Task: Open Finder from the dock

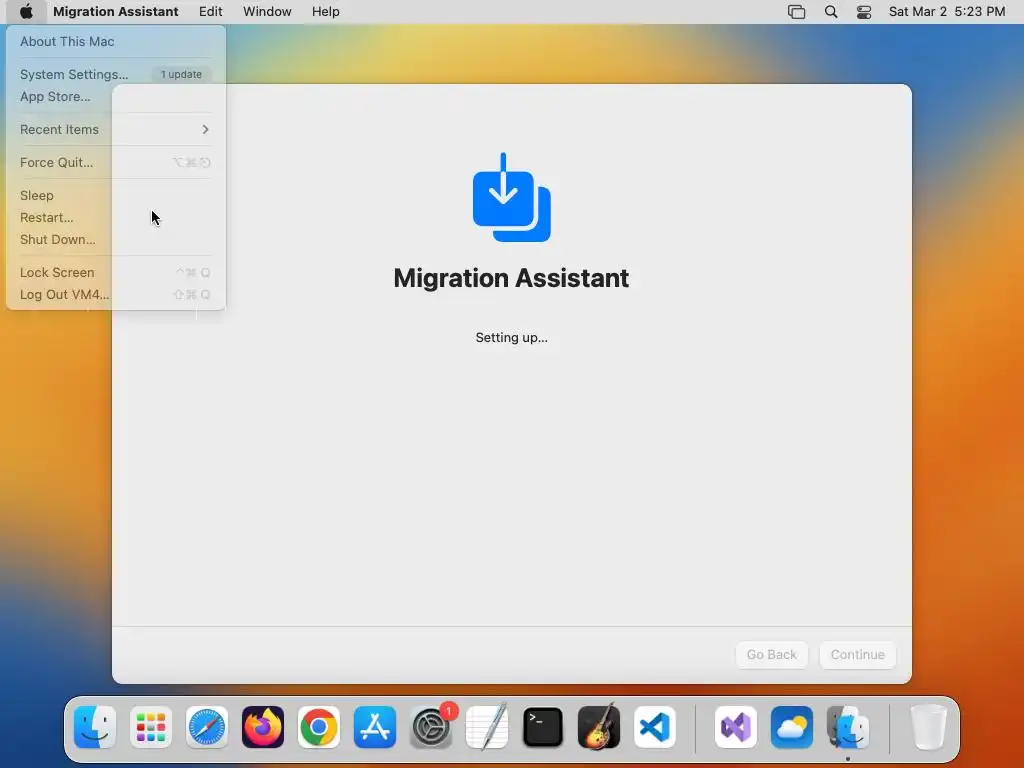Action: pyautogui.click(x=95, y=727)
